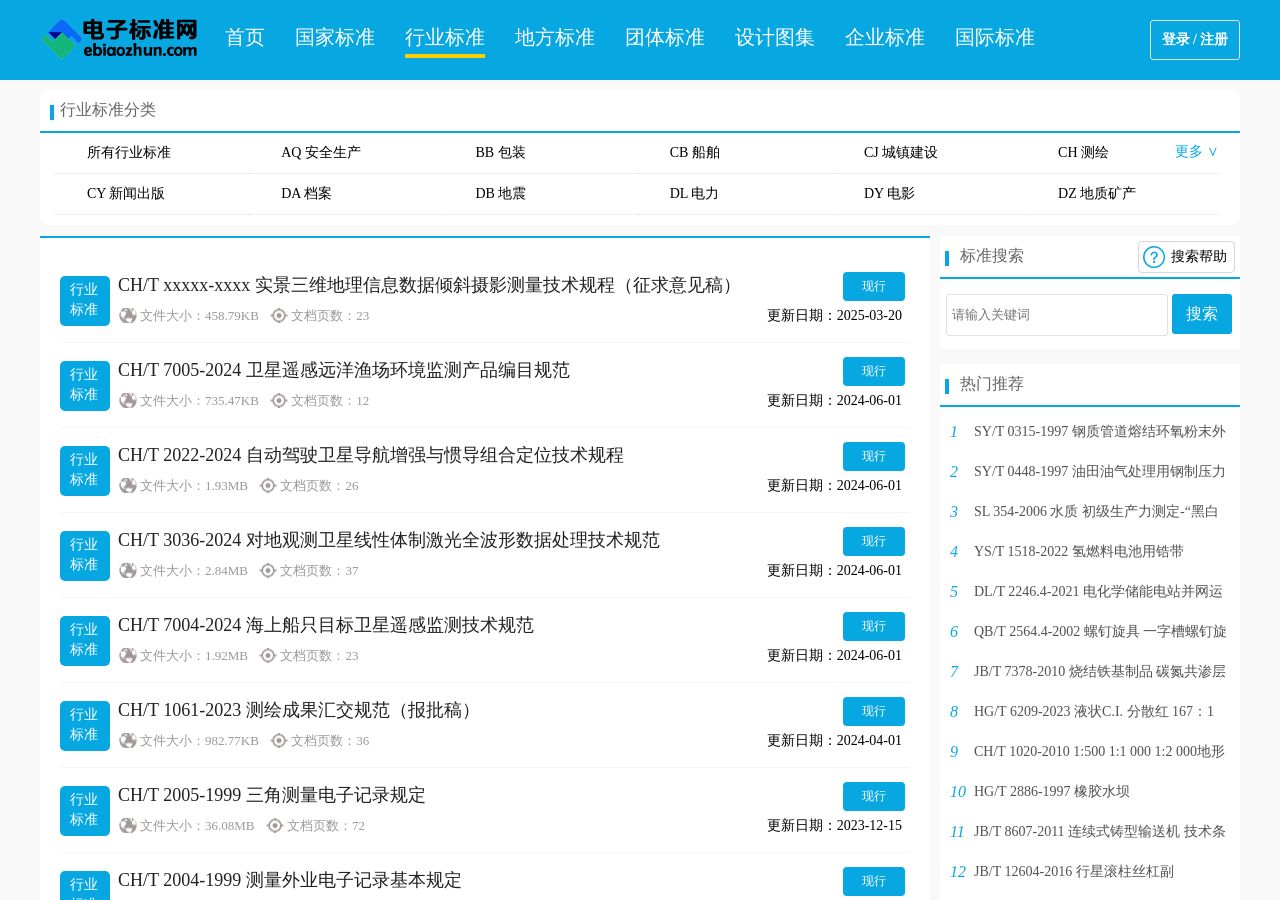Click 行业标准 badge for CH/T 2005-1999

coord(85,811)
